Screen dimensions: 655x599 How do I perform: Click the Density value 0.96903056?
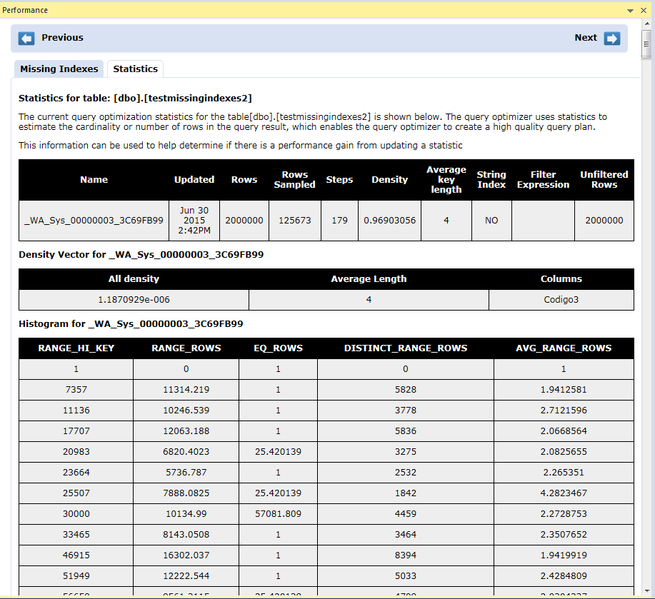(390, 221)
